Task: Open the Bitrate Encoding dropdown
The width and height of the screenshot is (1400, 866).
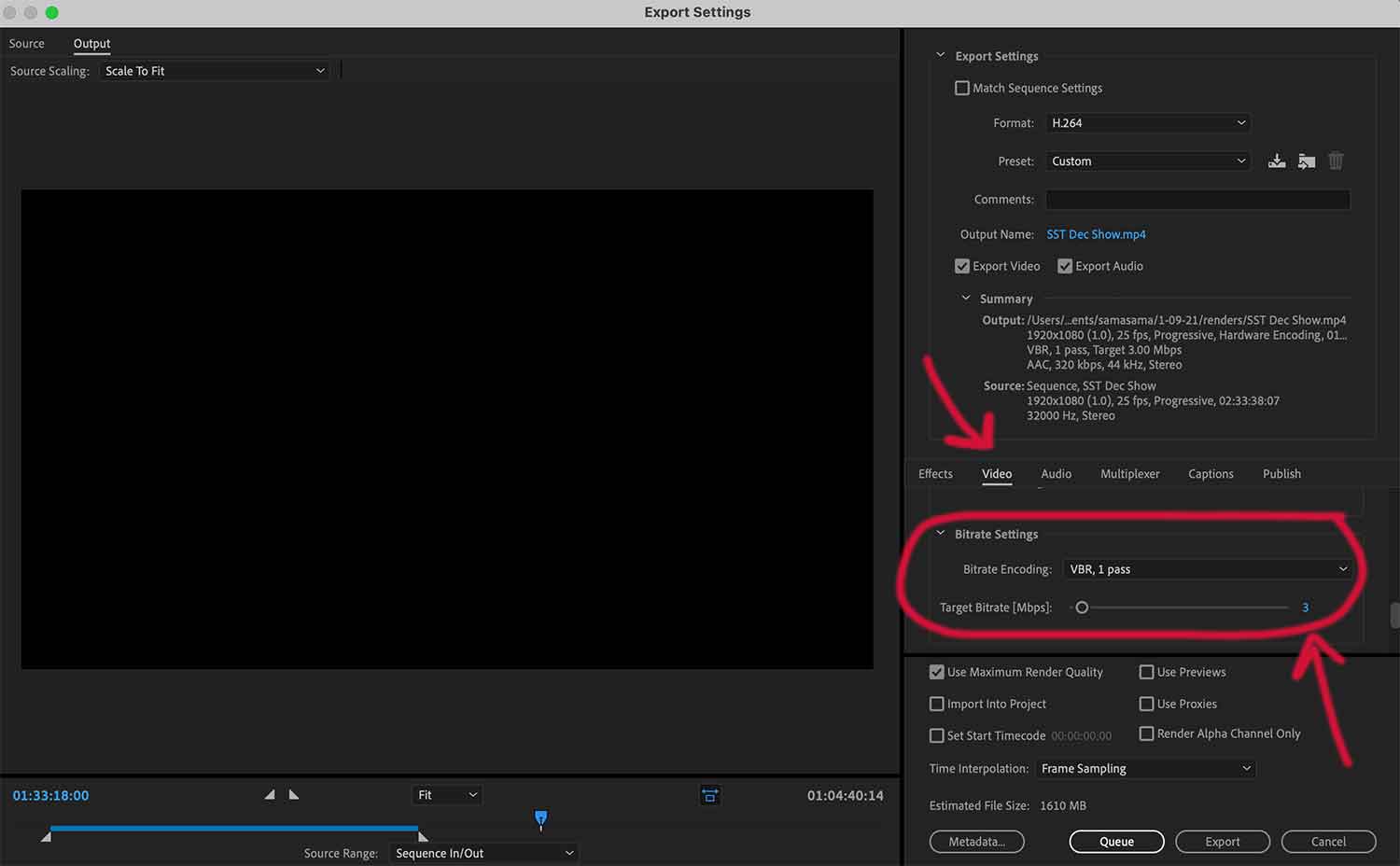Action: [1208, 568]
